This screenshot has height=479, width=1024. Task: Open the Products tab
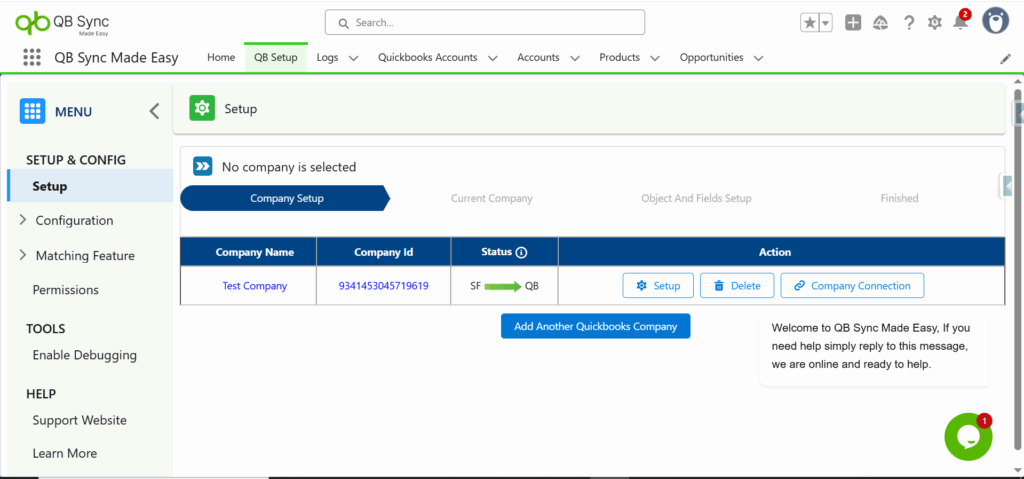[x=619, y=58]
